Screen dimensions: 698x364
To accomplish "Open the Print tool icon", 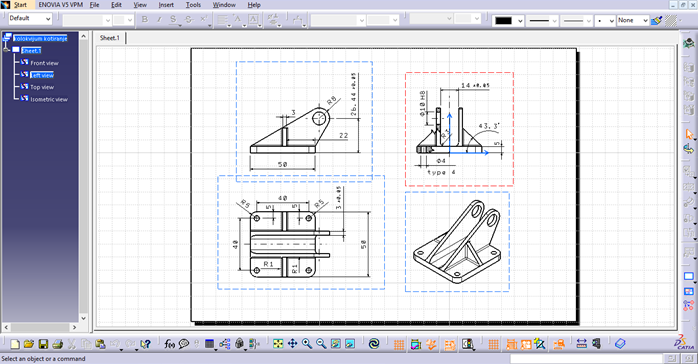I will click(57, 344).
